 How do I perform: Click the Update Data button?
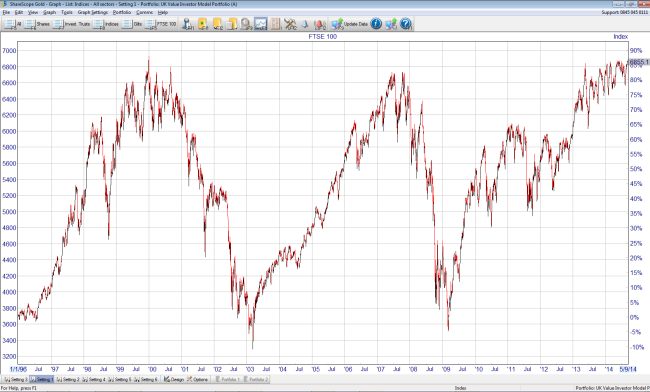[350, 24]
